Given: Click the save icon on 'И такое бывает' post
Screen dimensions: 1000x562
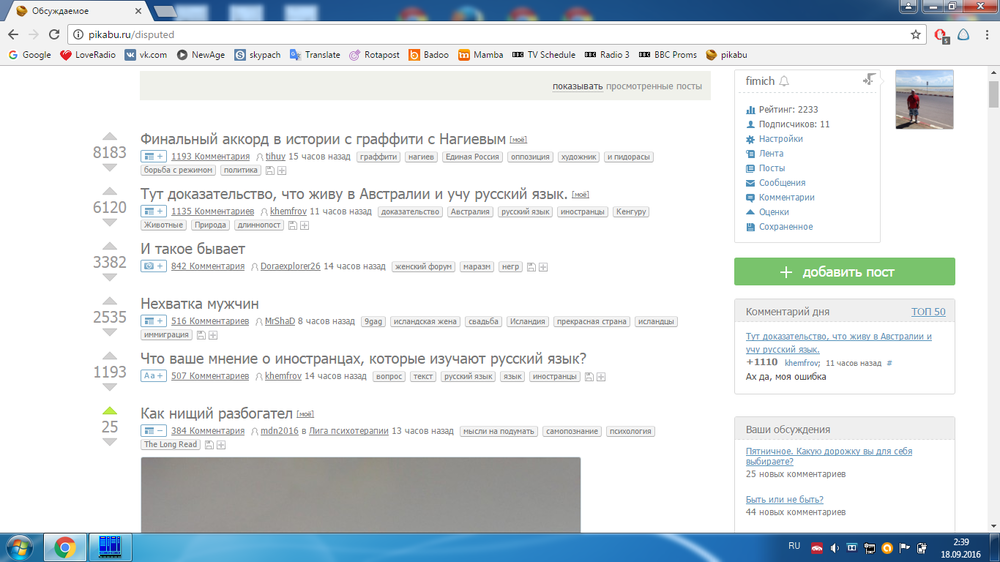Looking at the screenshot, I should [x=532, y=267].
